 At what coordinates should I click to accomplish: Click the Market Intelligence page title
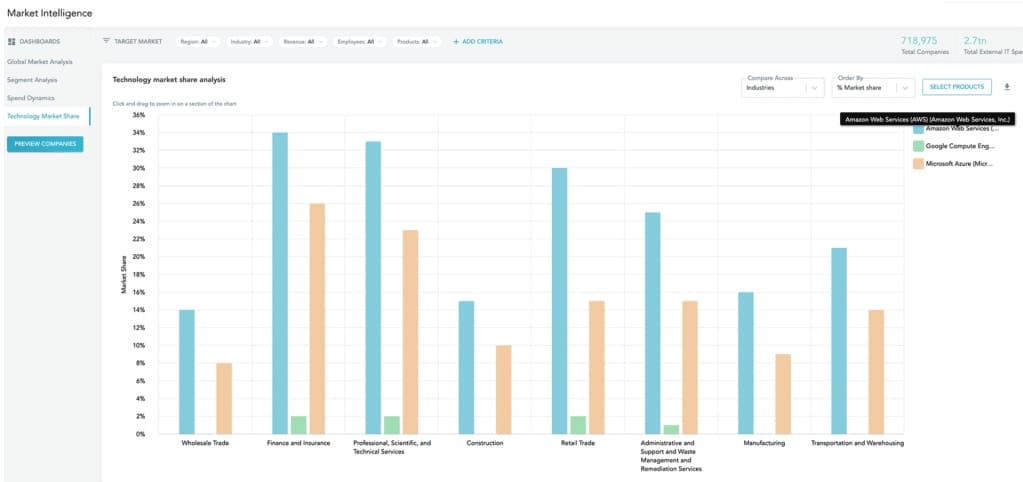pyautogui.click(x=50, y=13)
